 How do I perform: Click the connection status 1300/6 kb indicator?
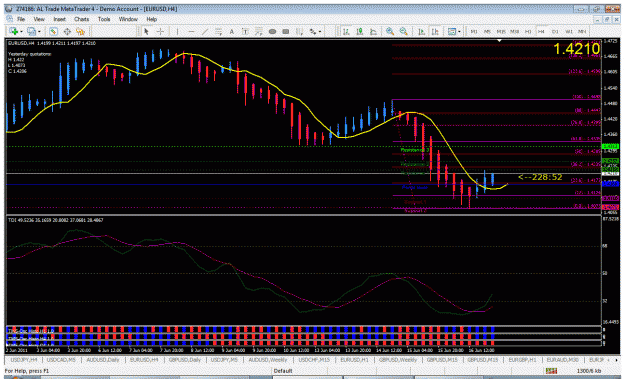coord(589,371)
